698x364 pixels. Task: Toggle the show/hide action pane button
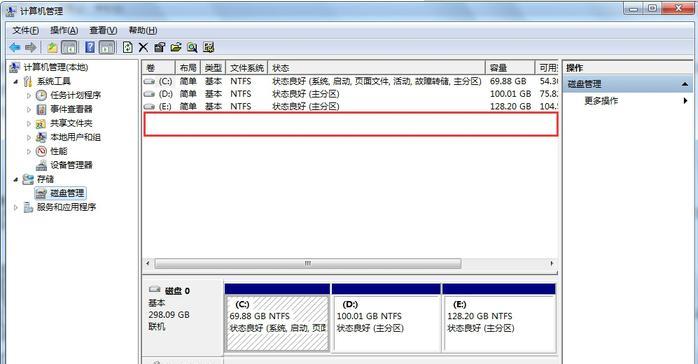107,47
